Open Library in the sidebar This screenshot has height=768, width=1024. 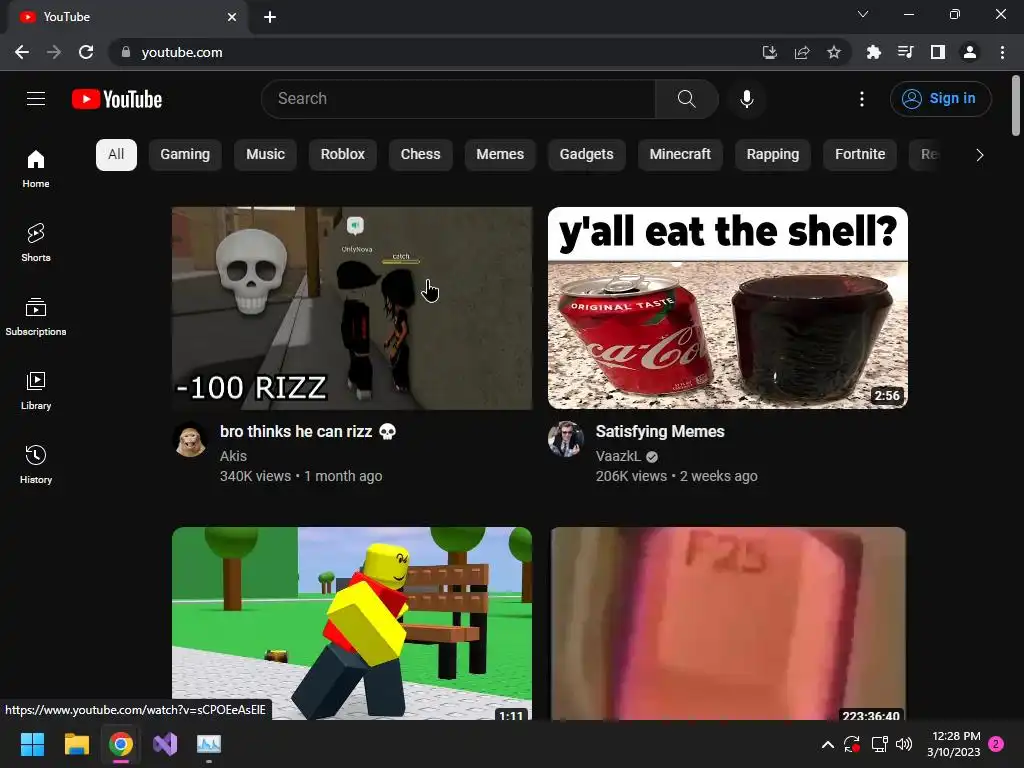36,391
